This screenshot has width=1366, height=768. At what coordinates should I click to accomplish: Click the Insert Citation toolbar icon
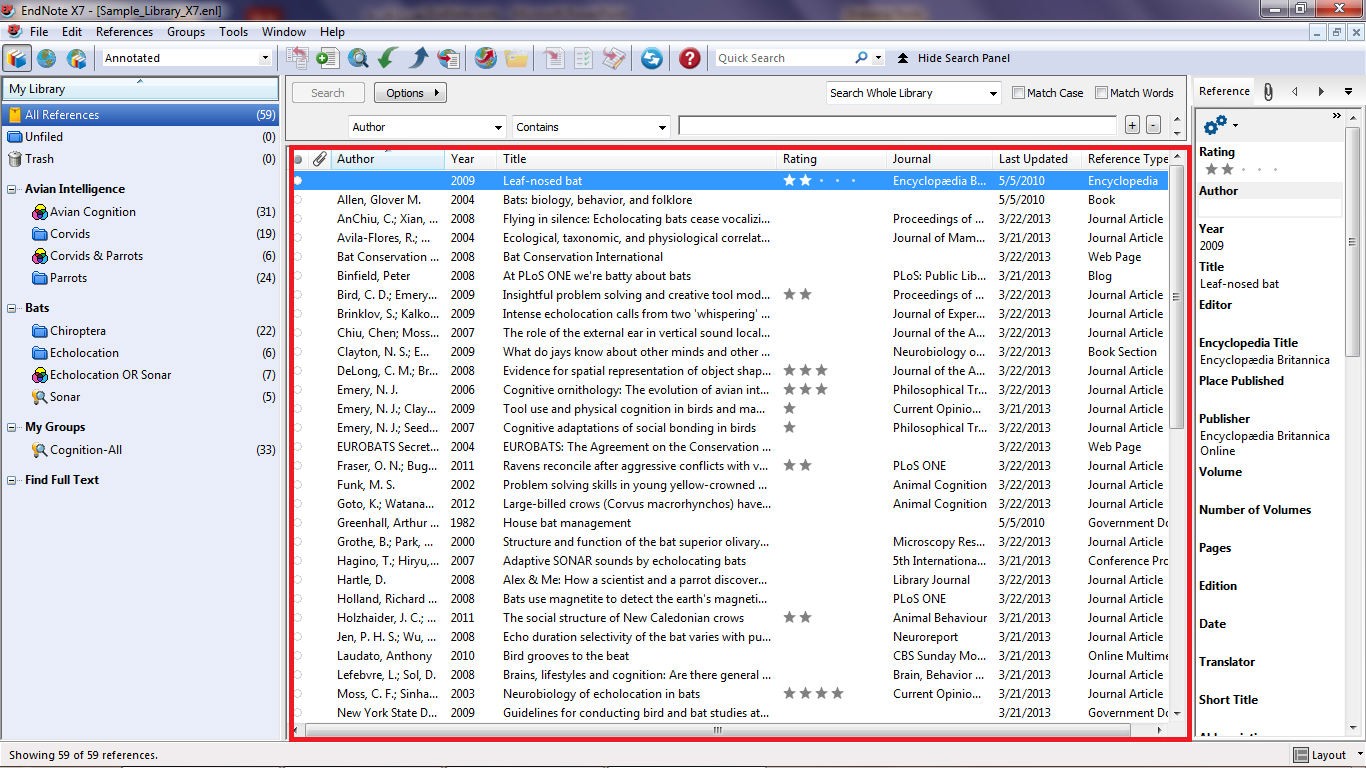coord(553,58)
